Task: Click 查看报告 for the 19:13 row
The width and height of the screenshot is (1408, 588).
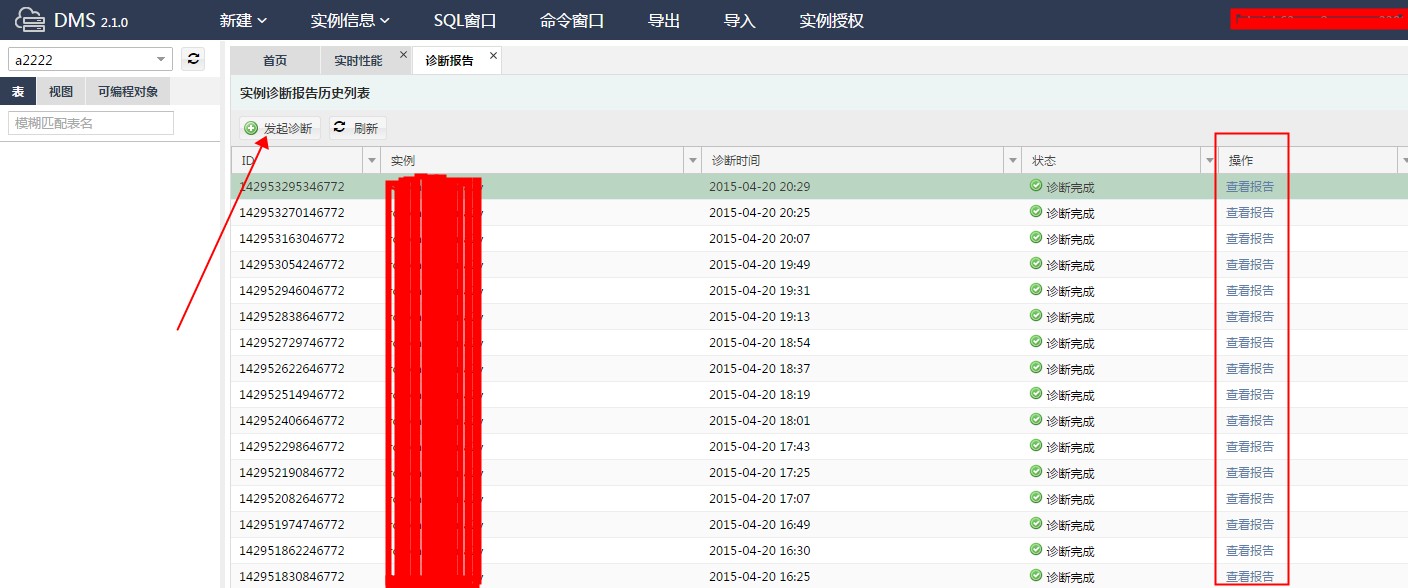Action: [1250, 316]
